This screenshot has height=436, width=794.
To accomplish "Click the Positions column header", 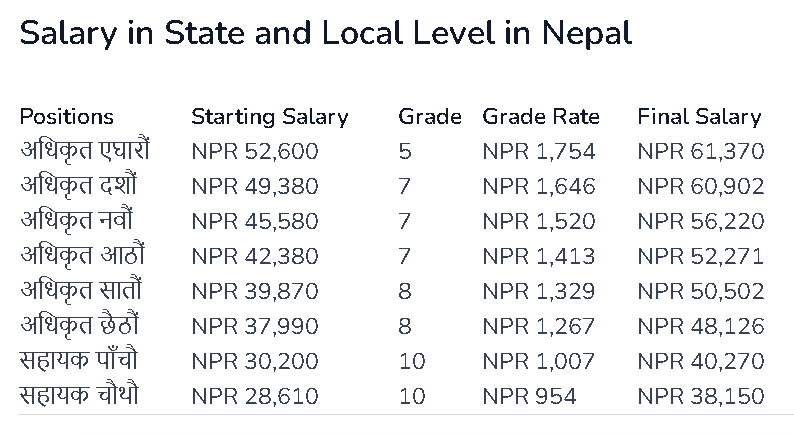I will coord(67,117).
